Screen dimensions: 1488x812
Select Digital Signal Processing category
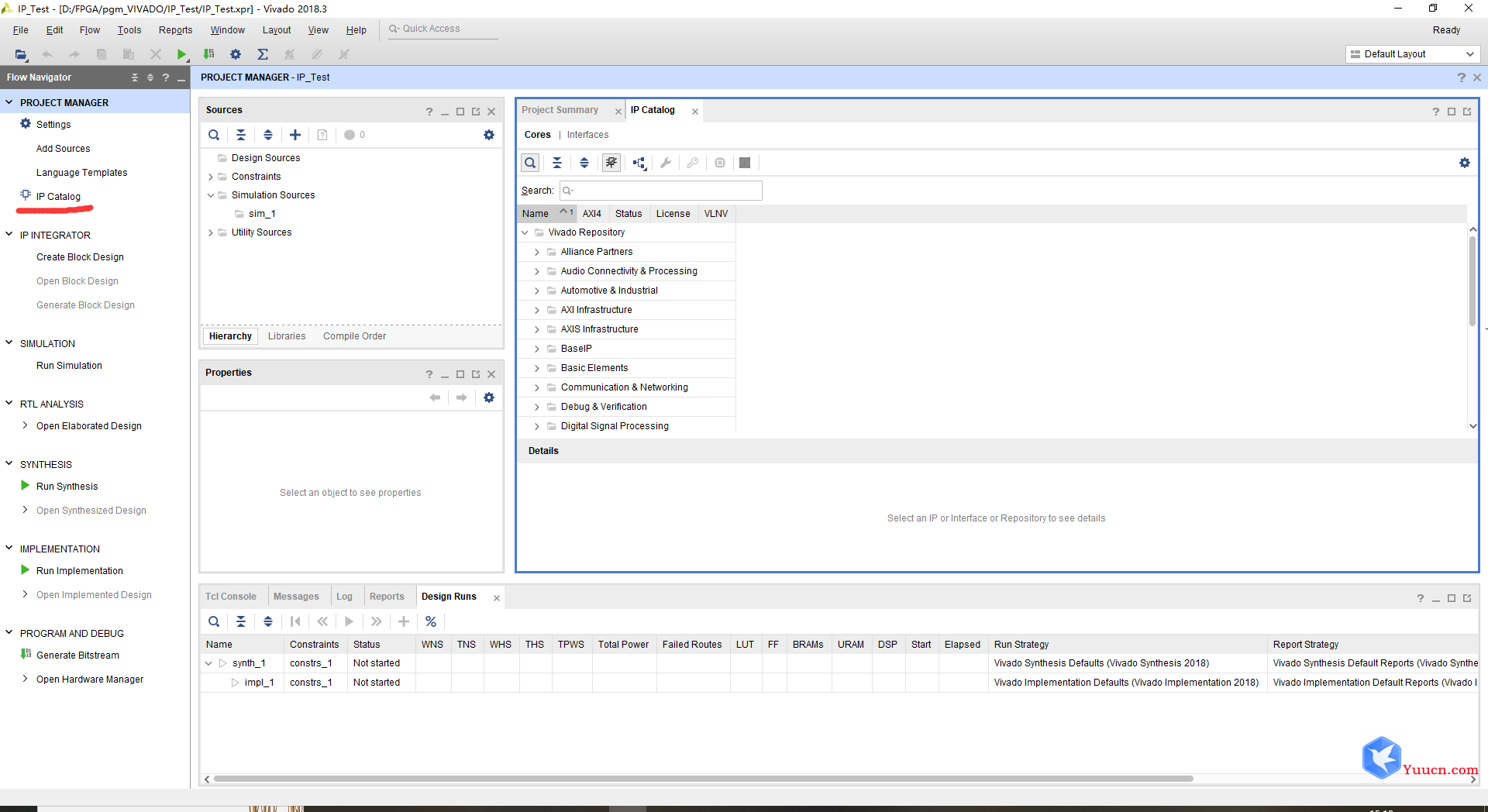[615, 426]
